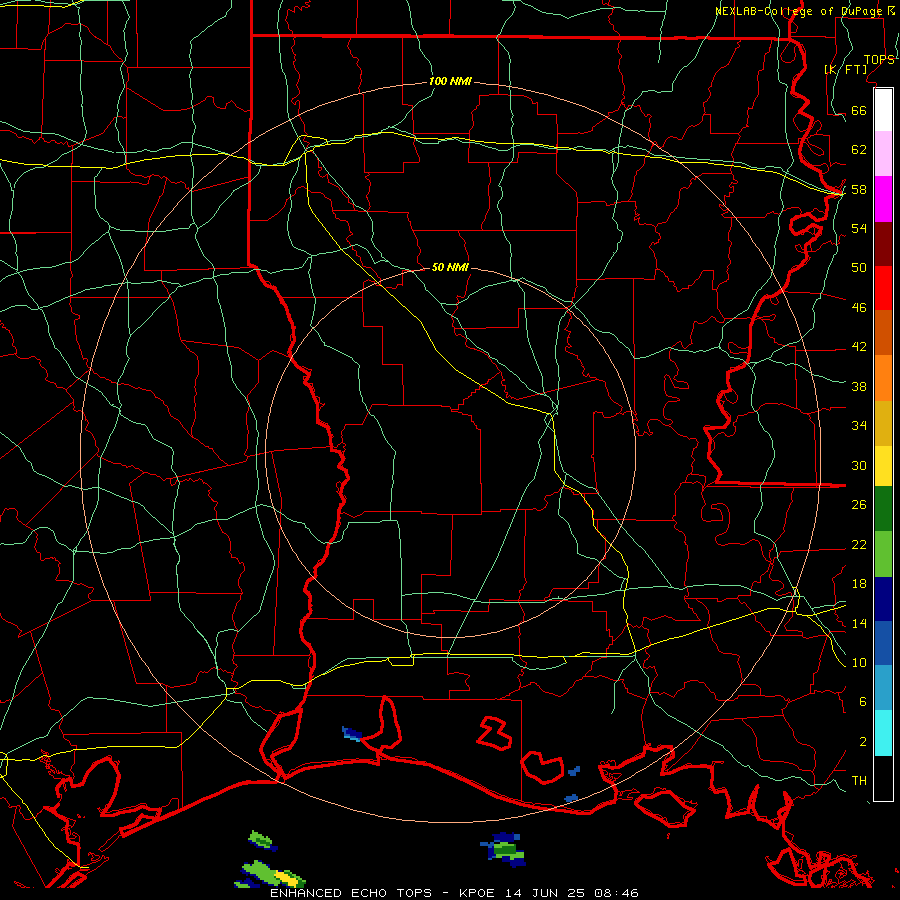Click the '34' legend value label
This screenshot has width=900, height=900.
(x=859, y=426)
